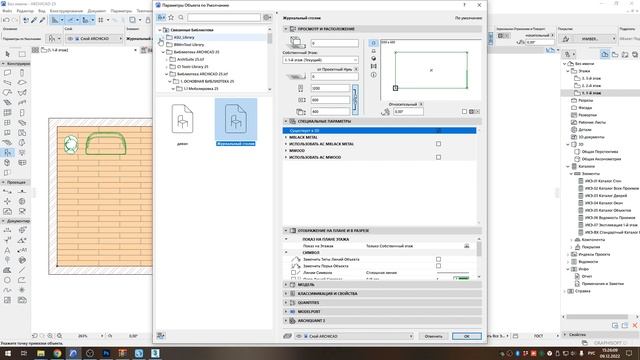Viewport: 640px width, 360px height.
Task: Open the View Map icon in Navigator
Action: [615, 54]
